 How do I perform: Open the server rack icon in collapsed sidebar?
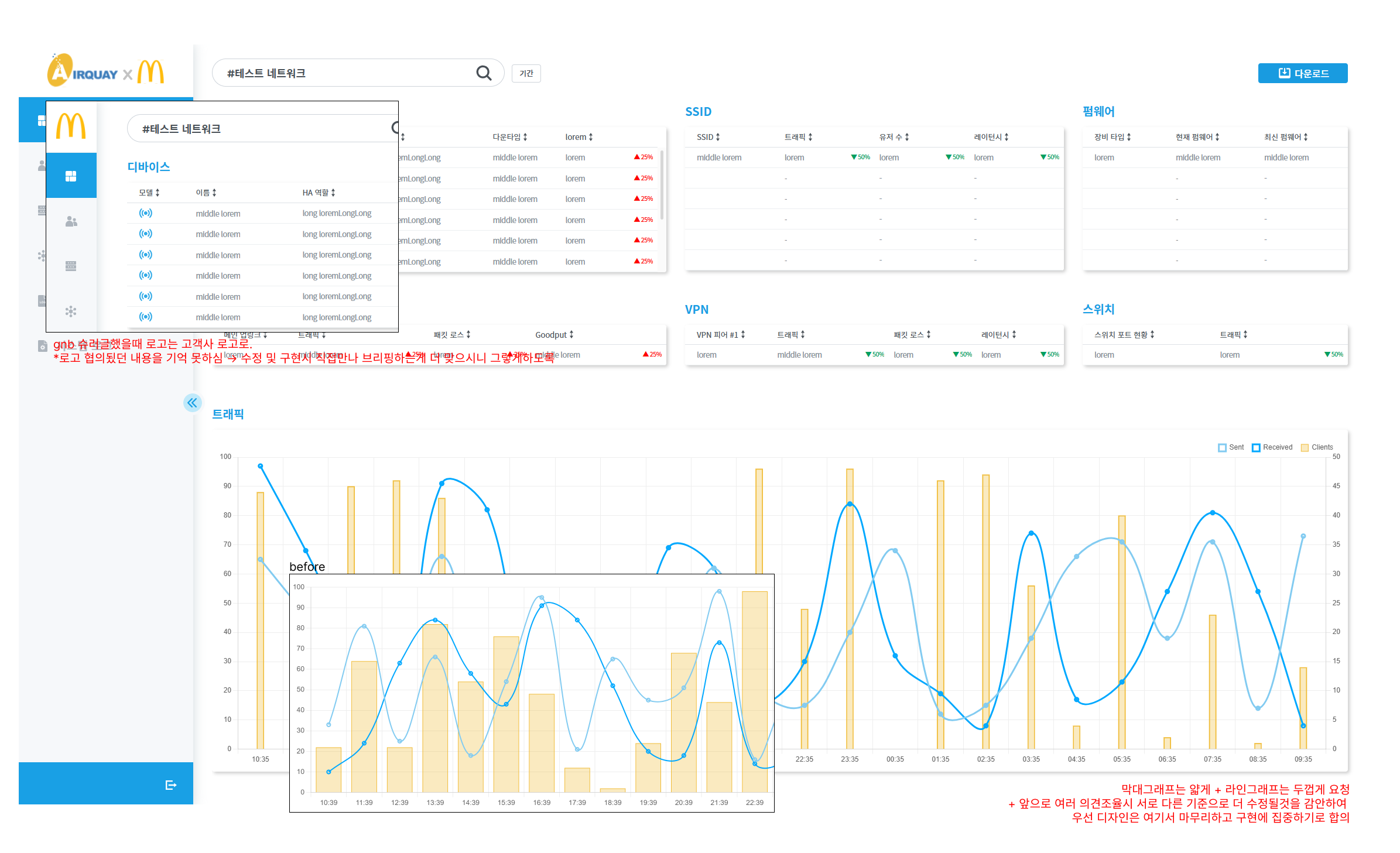point(71,266)
